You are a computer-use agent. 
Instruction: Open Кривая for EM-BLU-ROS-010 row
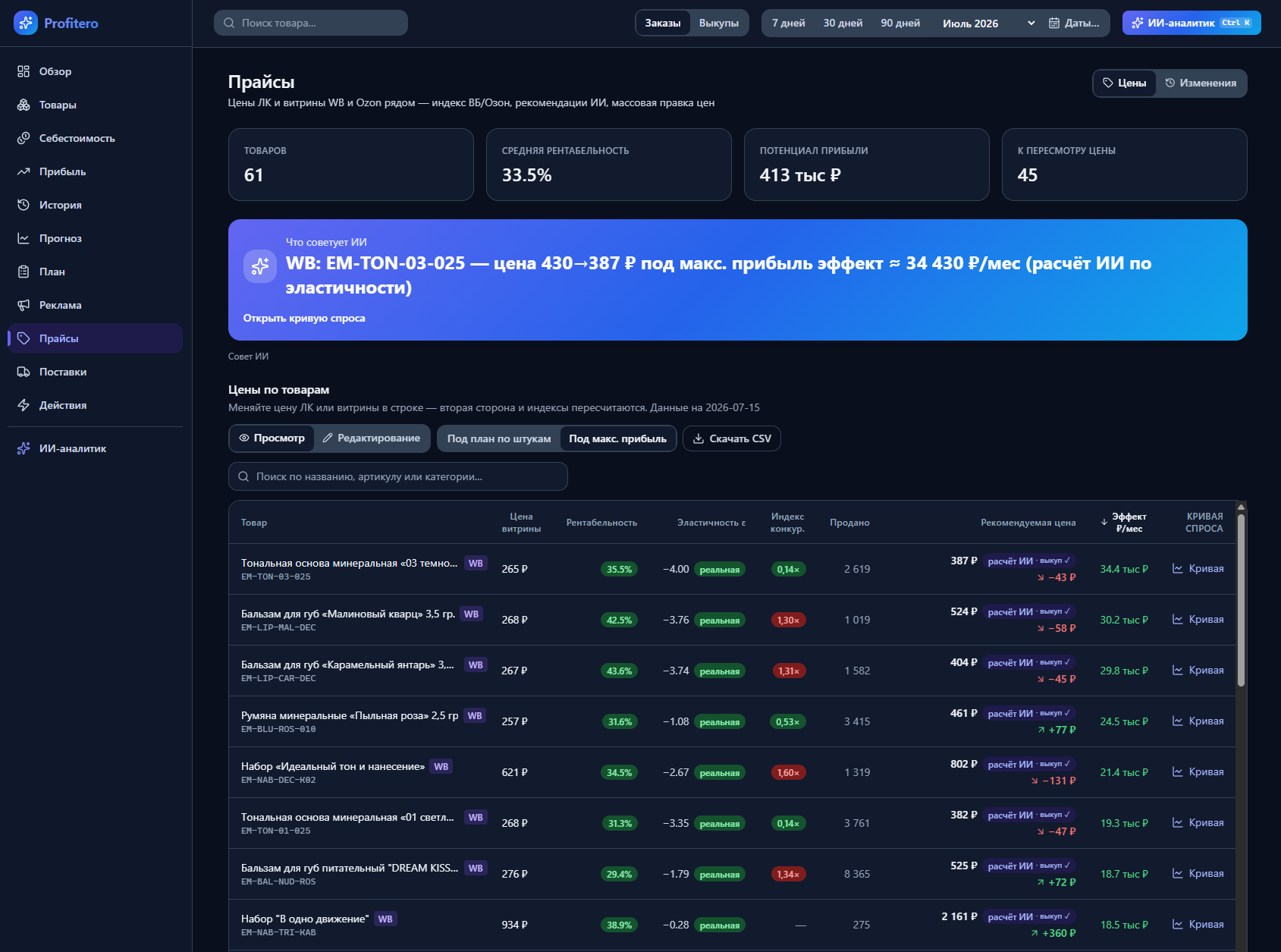1198,721
